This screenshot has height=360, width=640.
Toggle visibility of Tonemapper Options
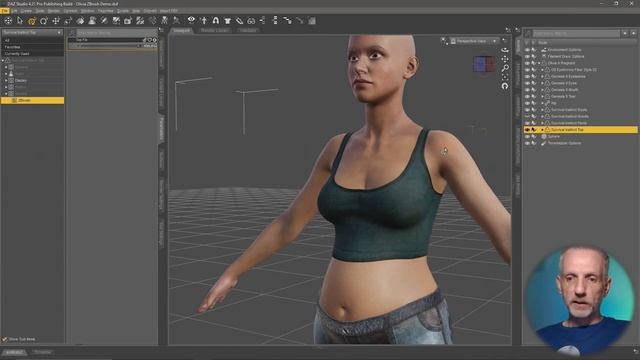tap(527, 143)
